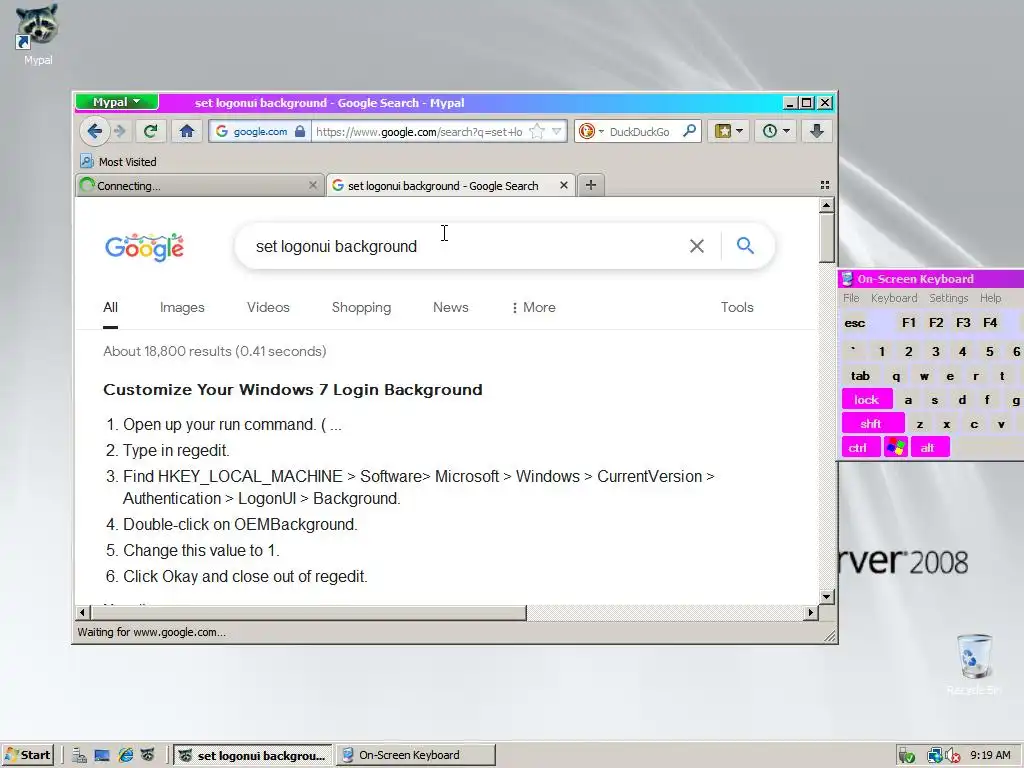
Task: Click in the Google search text field
Action: tap(464, 246)
